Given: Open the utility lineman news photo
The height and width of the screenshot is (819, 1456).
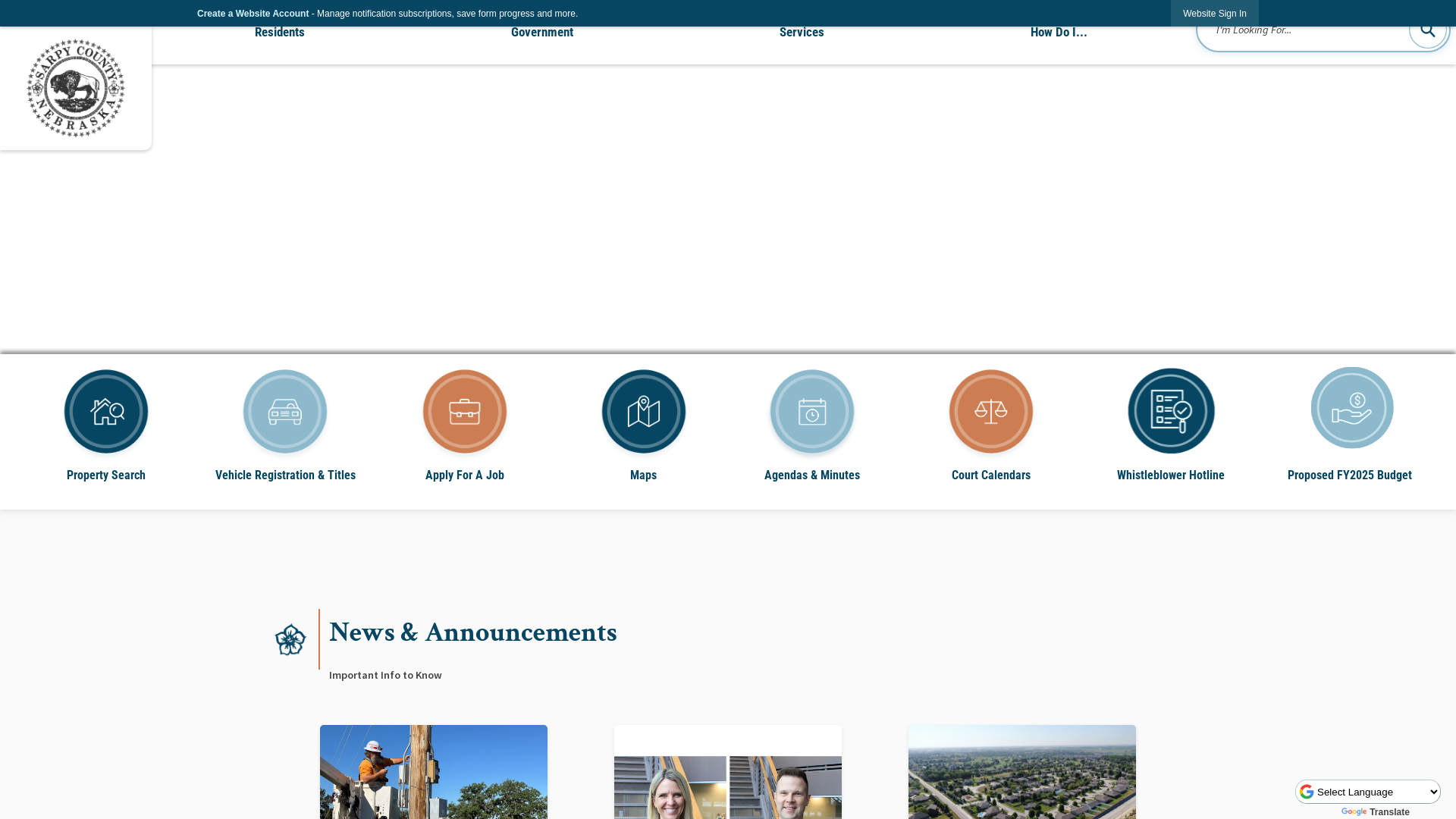Looking at the screenshot, I should (x=434, y=772).
